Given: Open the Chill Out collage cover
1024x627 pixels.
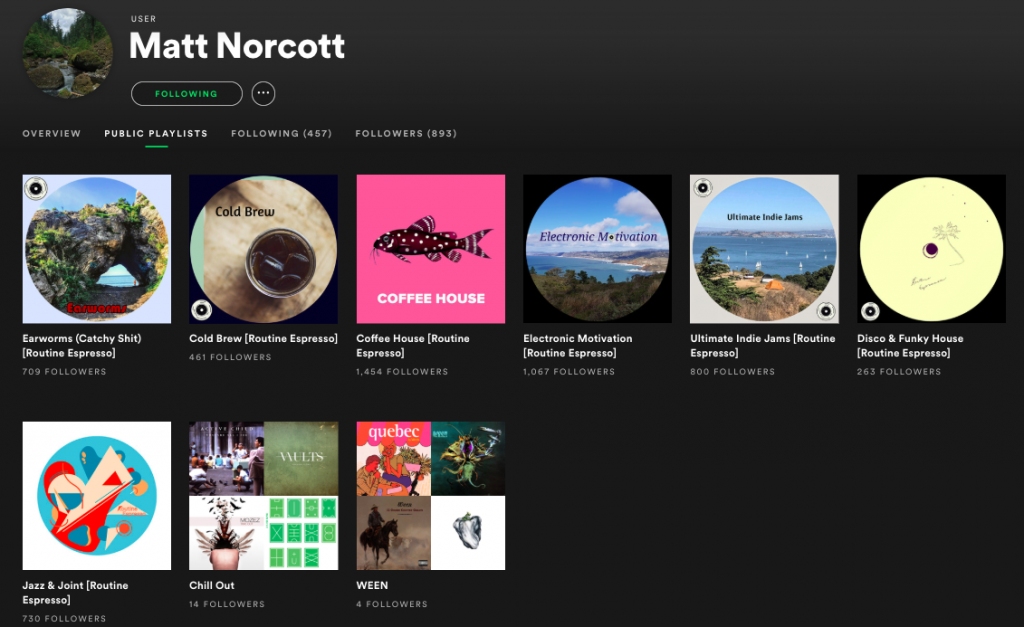Looking at the screenshot, I should (x=264, y=496).
